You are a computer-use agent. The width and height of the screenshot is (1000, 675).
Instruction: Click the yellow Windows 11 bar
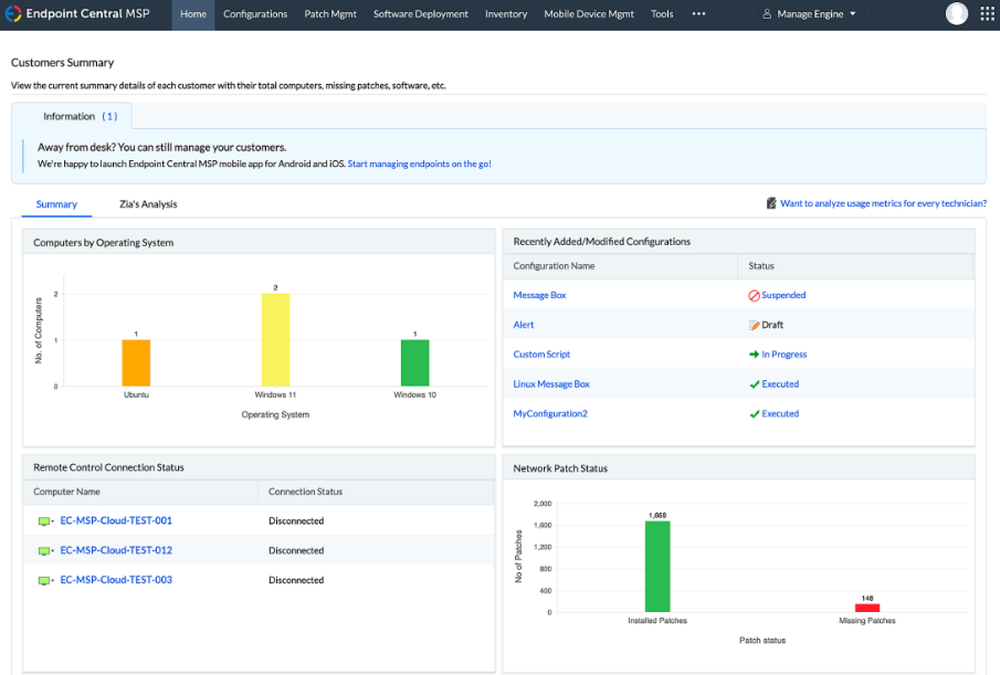(275, 340)
